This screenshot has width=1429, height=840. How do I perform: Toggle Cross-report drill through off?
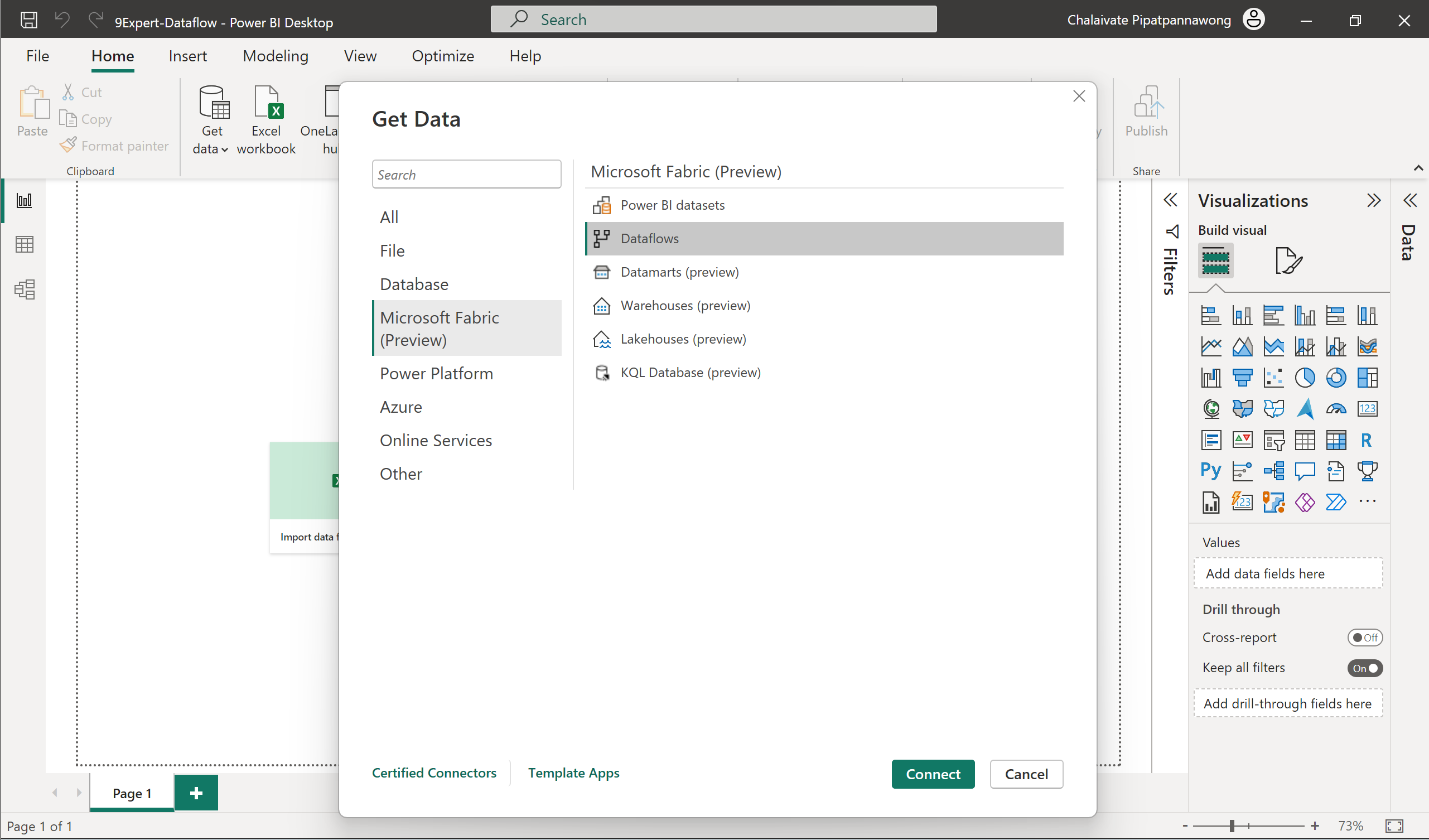click(x=1364, y=637)
